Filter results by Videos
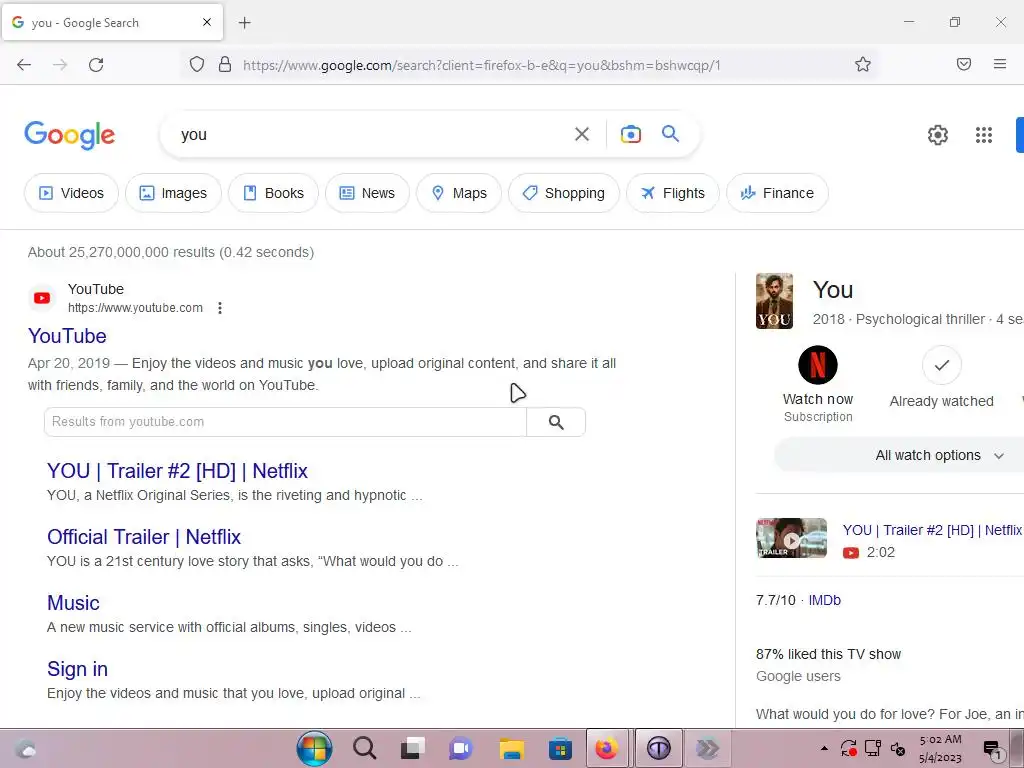 point(71,193)
